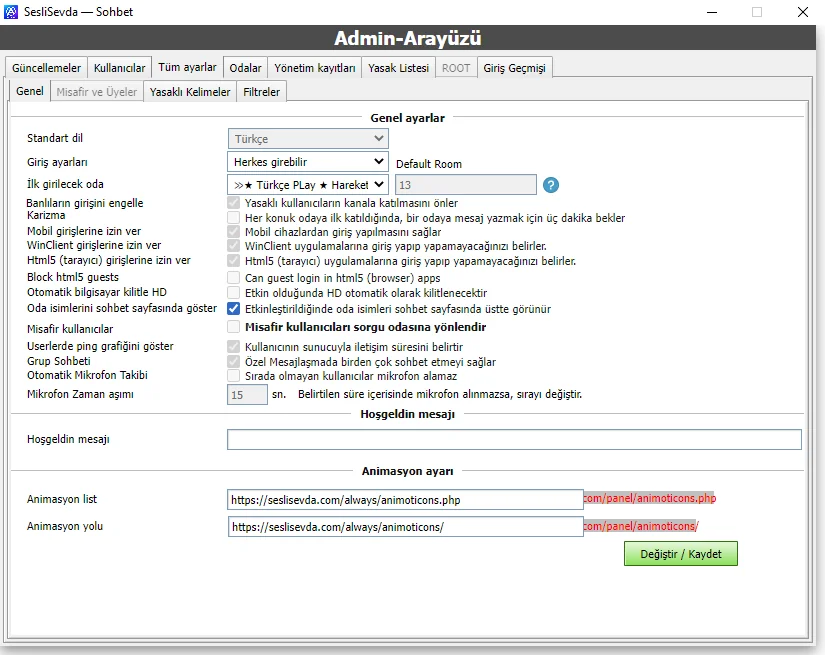Viewport: 825px width, 655px height.
Task: Click the Default Room number field
Action: tap(466, 185)
